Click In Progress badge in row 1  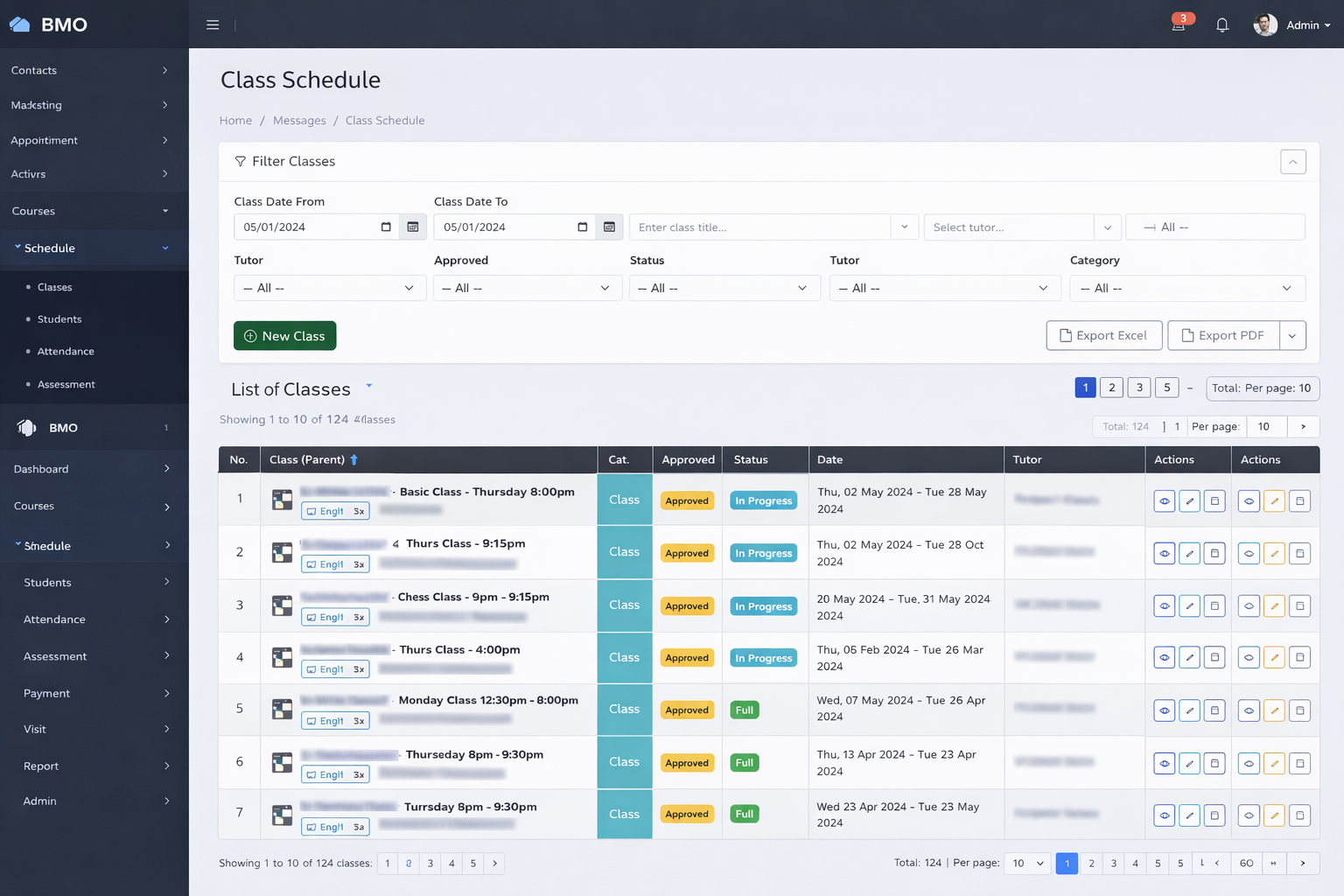[763, 501]
